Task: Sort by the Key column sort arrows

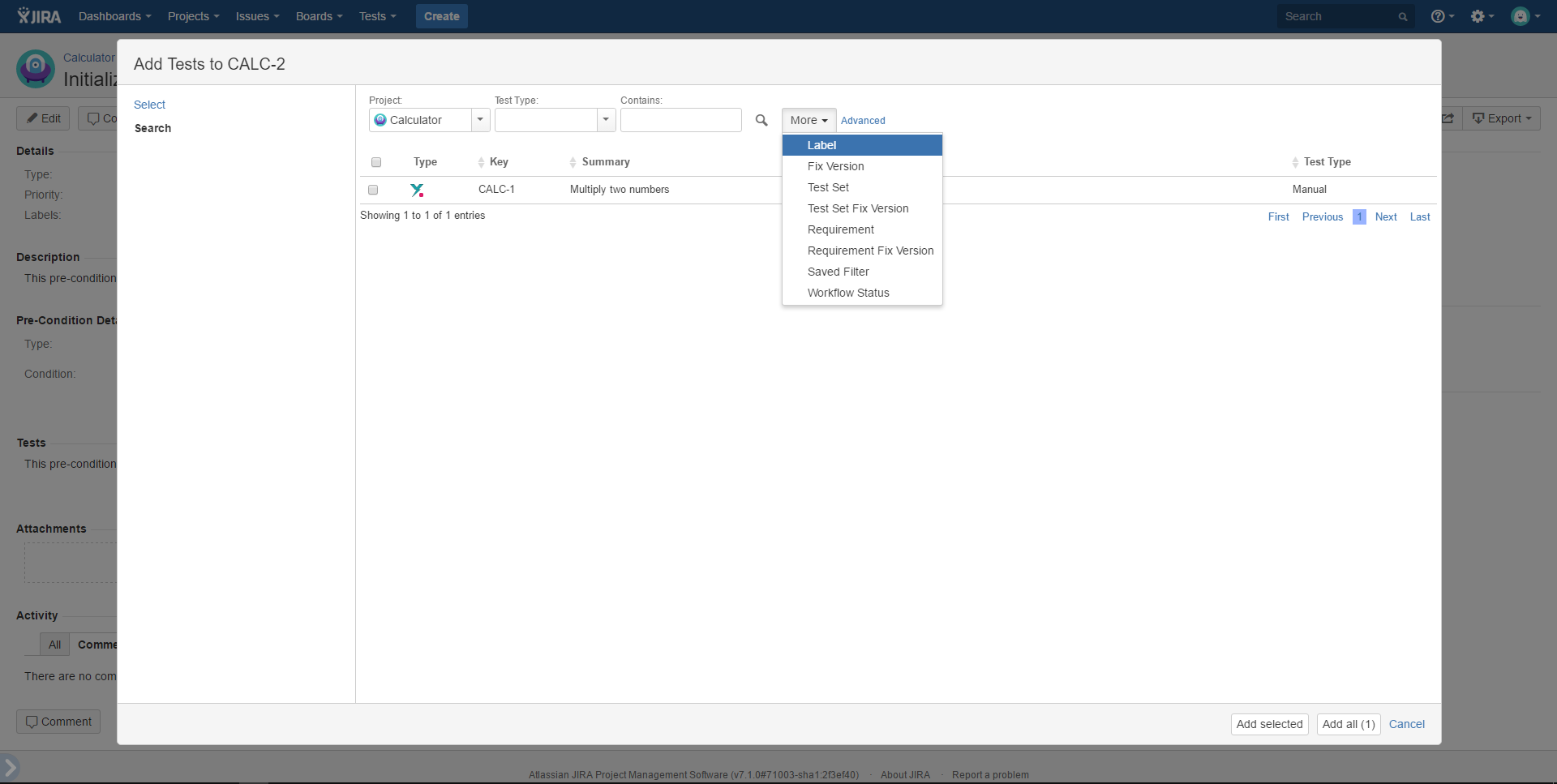Action: [481, 162]
